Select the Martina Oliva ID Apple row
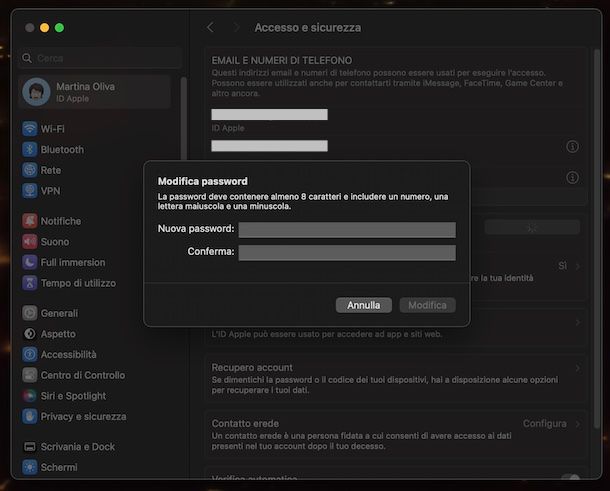610x491 pixels. (x=95, y=92)
